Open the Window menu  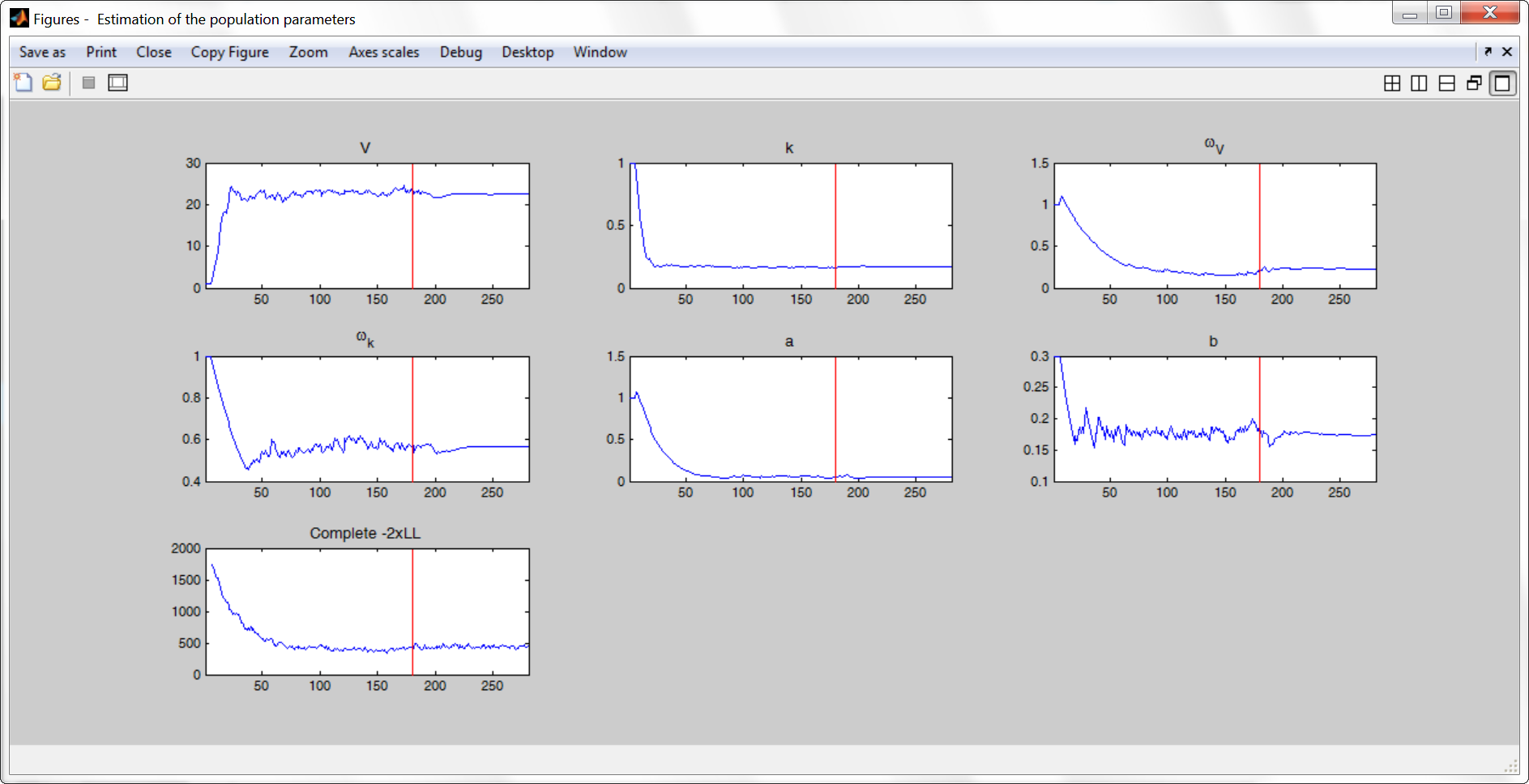click(x=600, y=52)
